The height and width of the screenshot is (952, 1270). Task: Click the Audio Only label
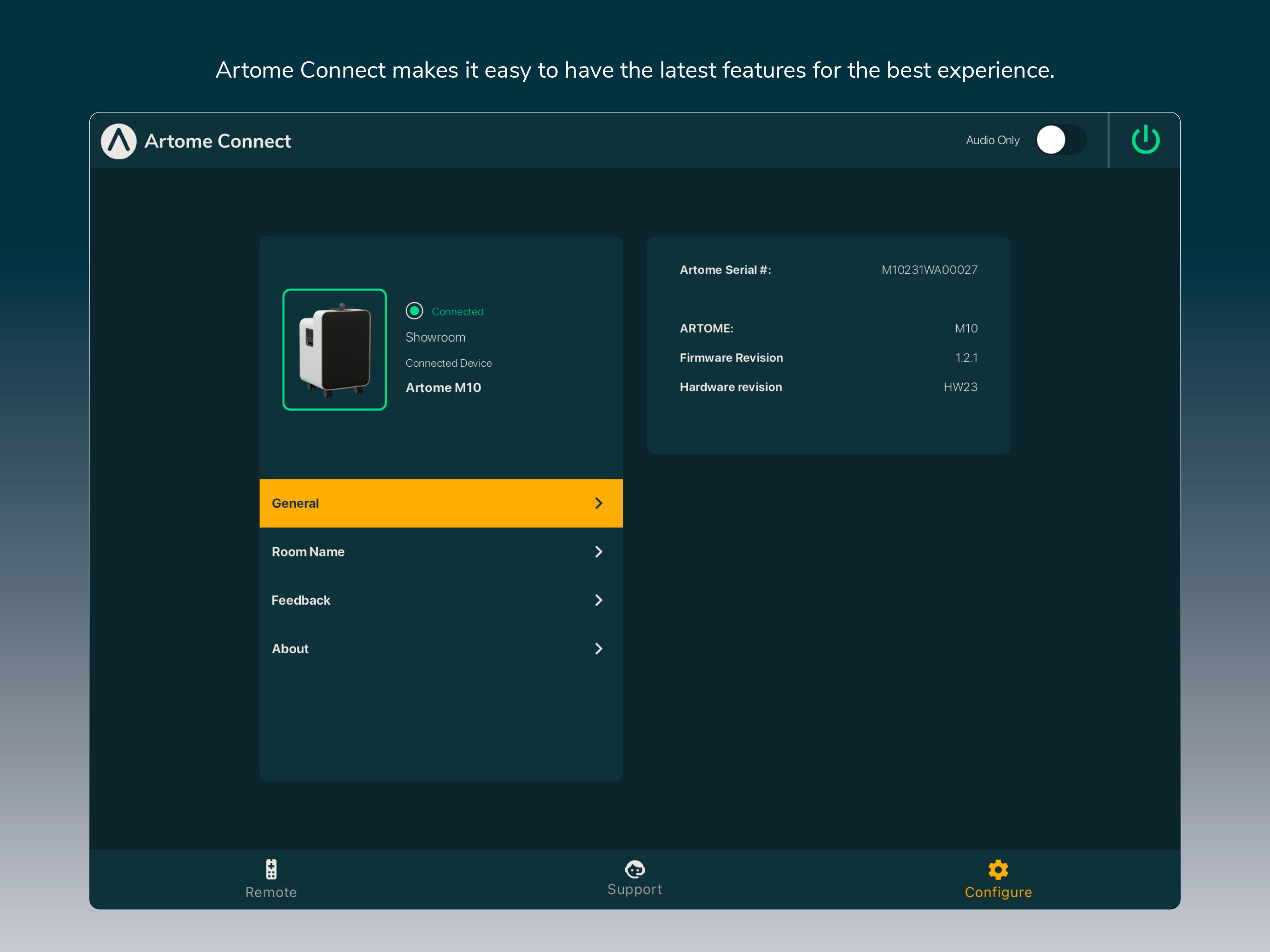(992, 140)
